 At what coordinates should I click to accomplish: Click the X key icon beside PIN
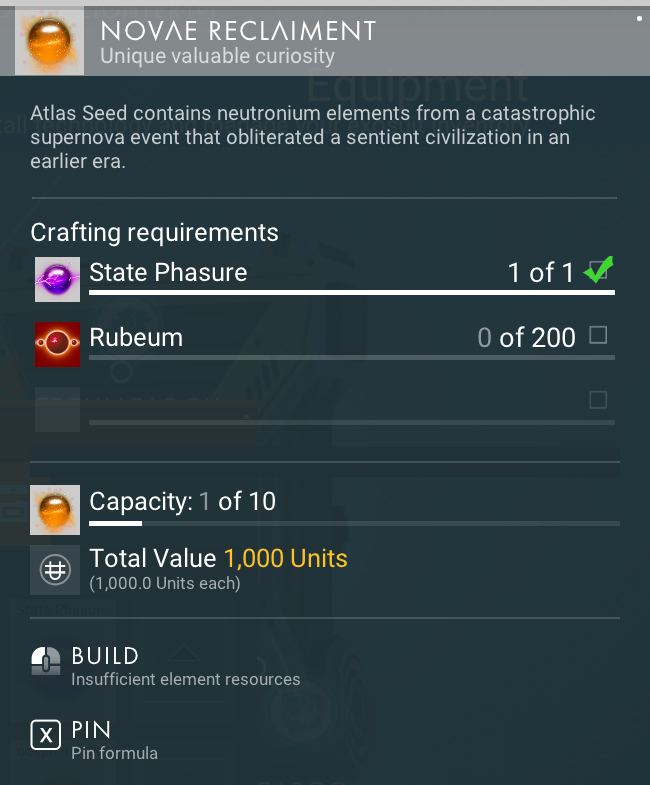click(x=46, y=734)
